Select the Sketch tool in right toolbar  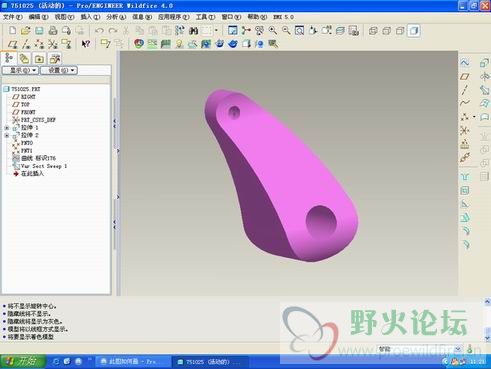tap(465, 62)
